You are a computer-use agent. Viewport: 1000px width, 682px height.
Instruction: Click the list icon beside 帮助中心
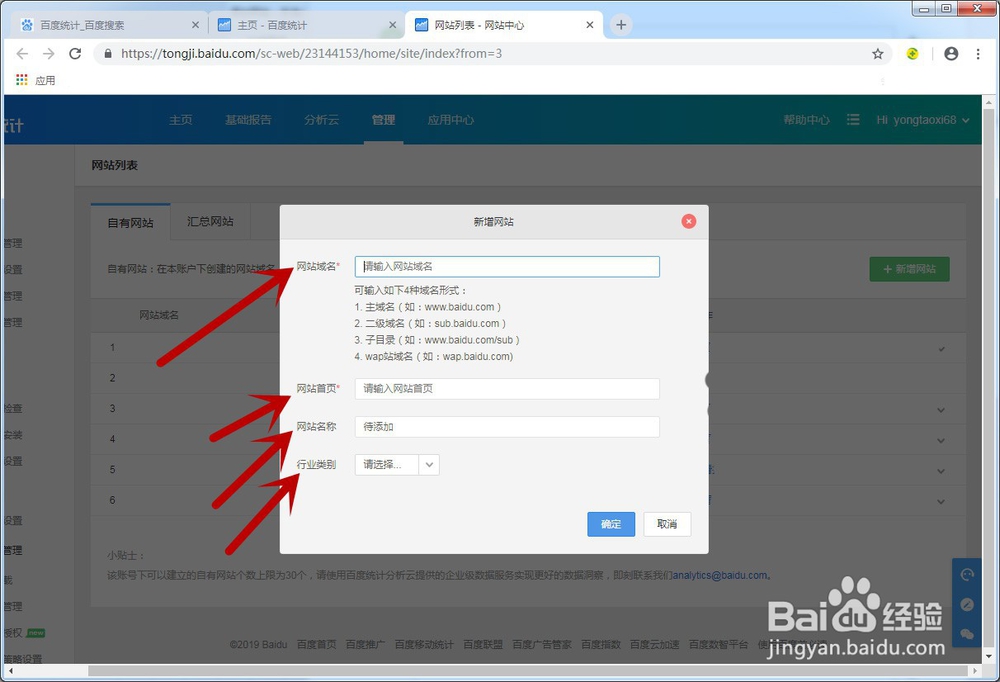(x=852, y=119)
